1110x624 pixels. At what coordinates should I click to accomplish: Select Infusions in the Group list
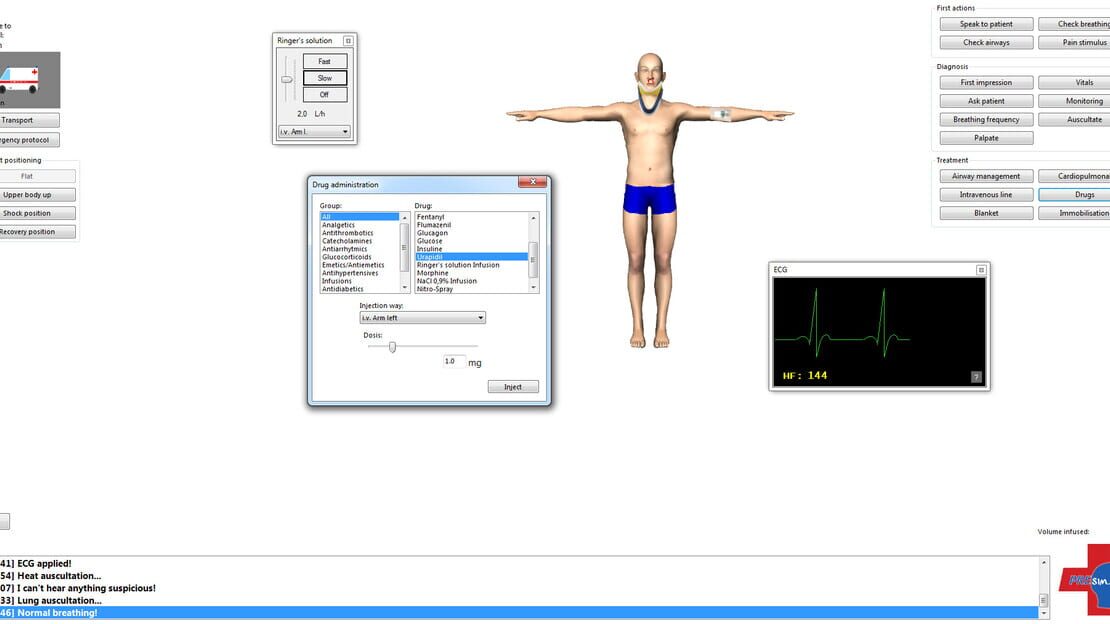337,281
